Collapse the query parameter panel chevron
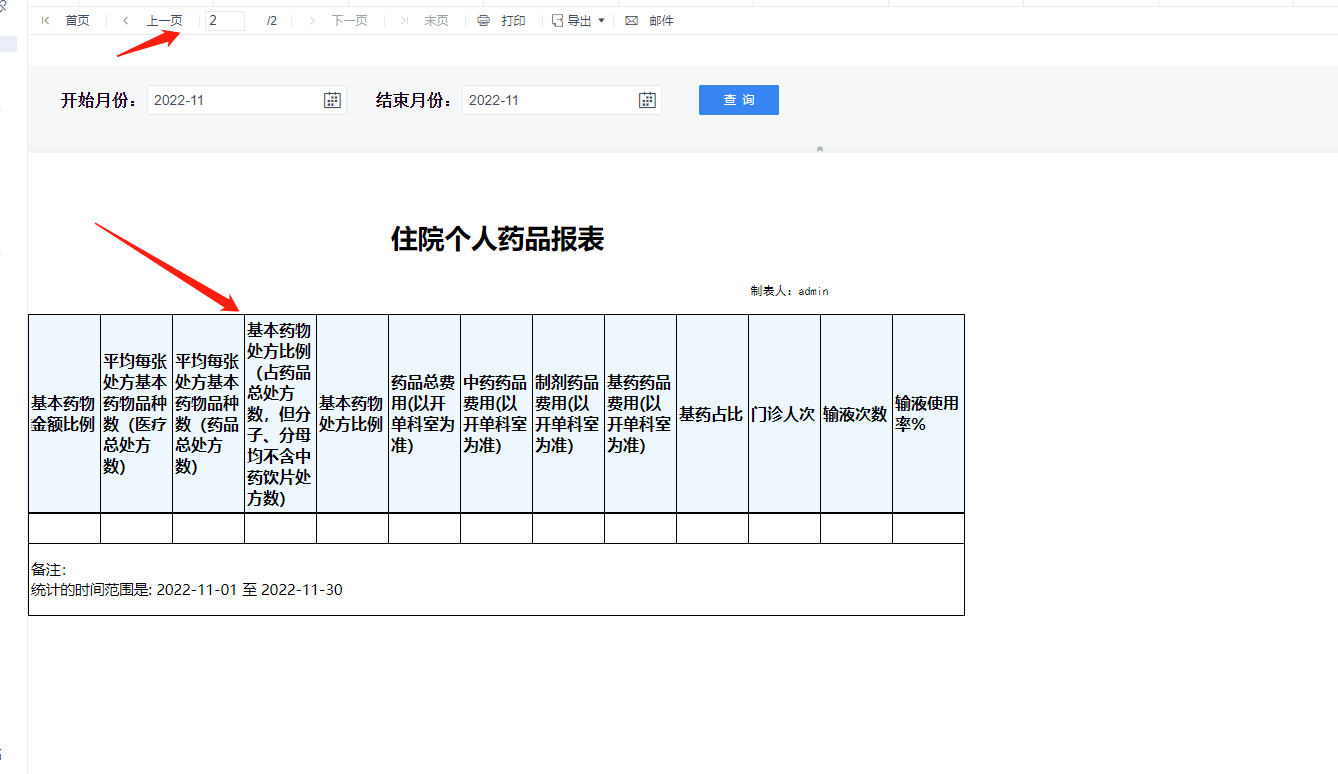The height and width of the screenshot is (774, 1338). click(x=820, y=148)
